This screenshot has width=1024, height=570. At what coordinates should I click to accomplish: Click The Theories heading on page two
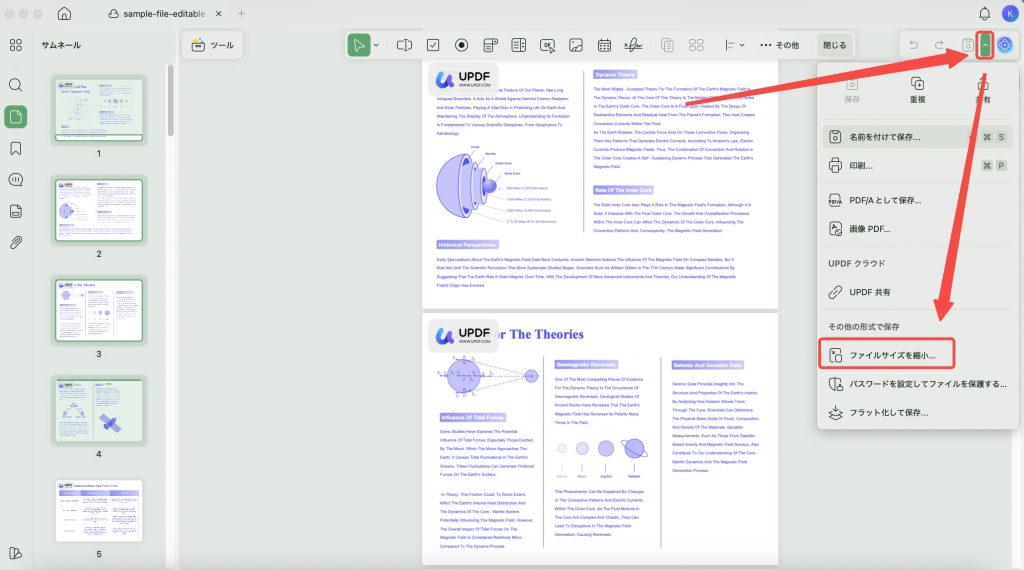click(546, 334)
